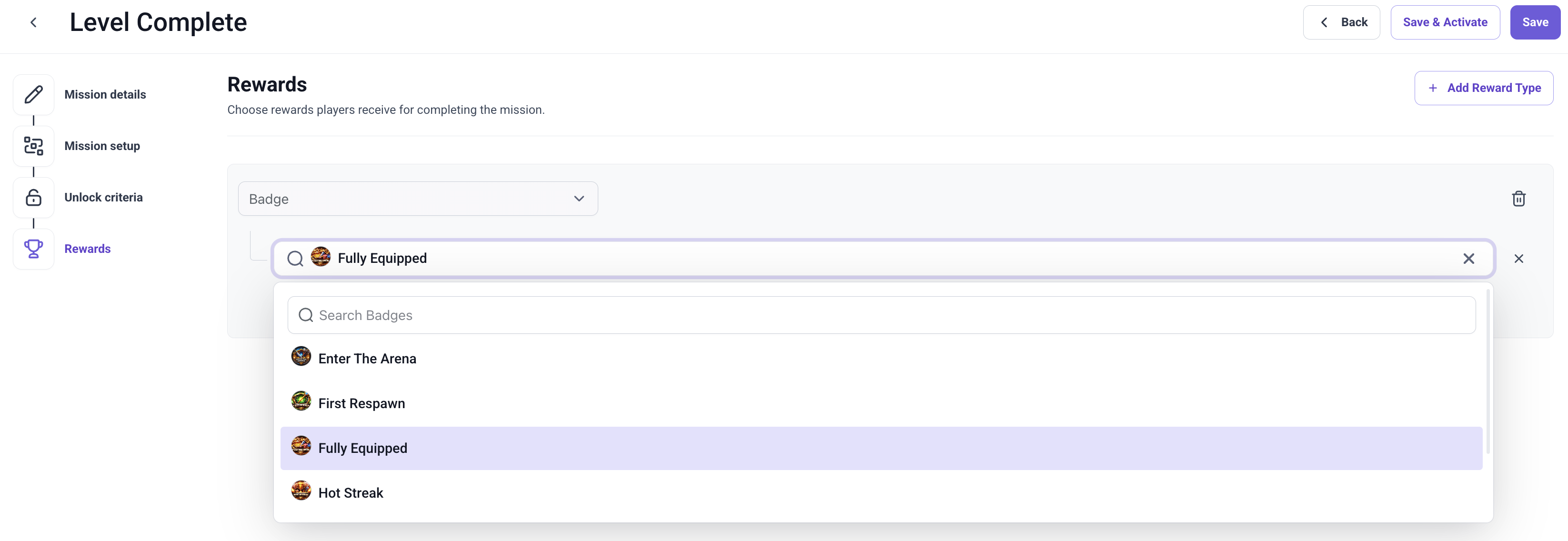Expand the Badge reward type dropdown
The width and height of the screenshot is (1568, 541).
tap(418, 199)
